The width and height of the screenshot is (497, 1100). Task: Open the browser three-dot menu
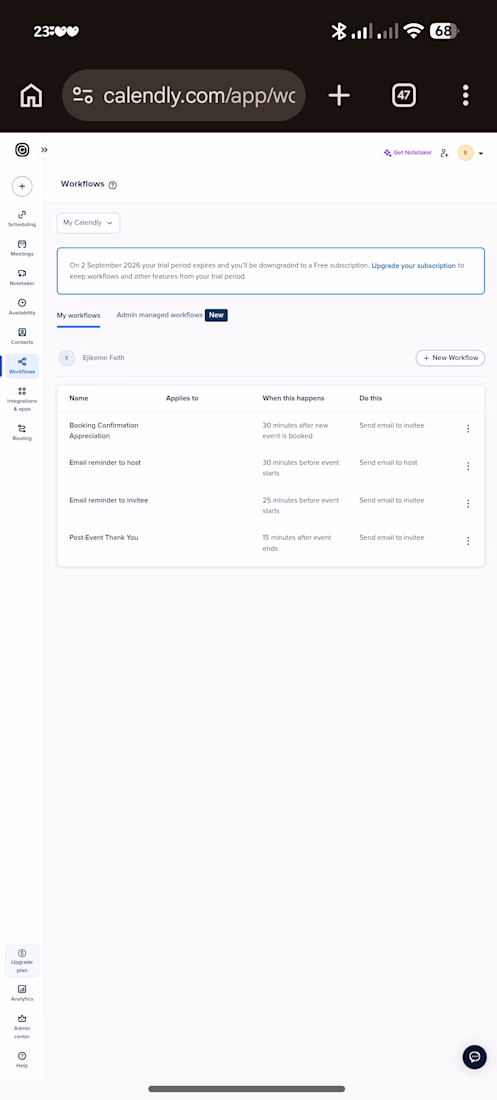pos(465,95)
